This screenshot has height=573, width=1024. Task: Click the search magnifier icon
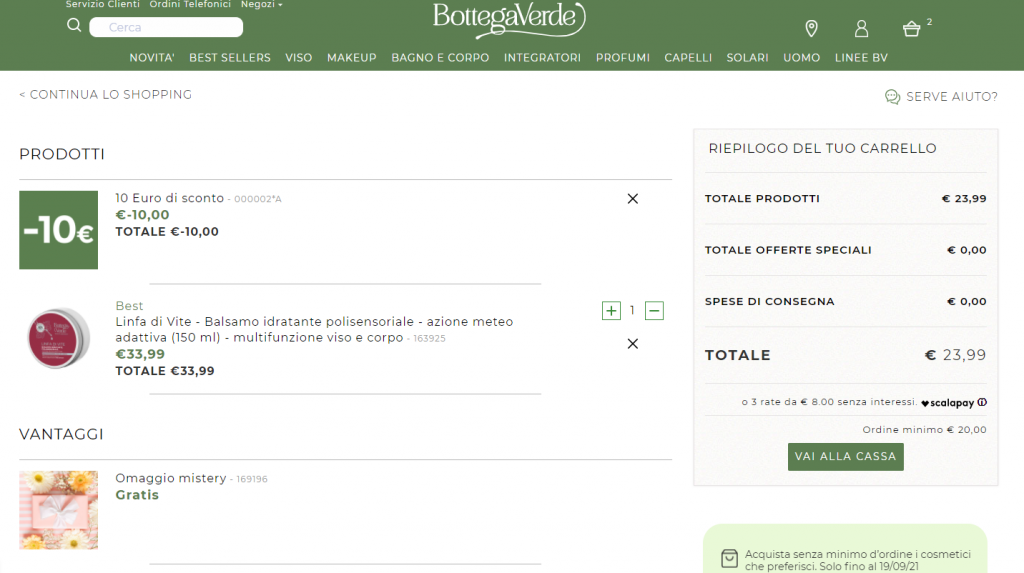74,26
